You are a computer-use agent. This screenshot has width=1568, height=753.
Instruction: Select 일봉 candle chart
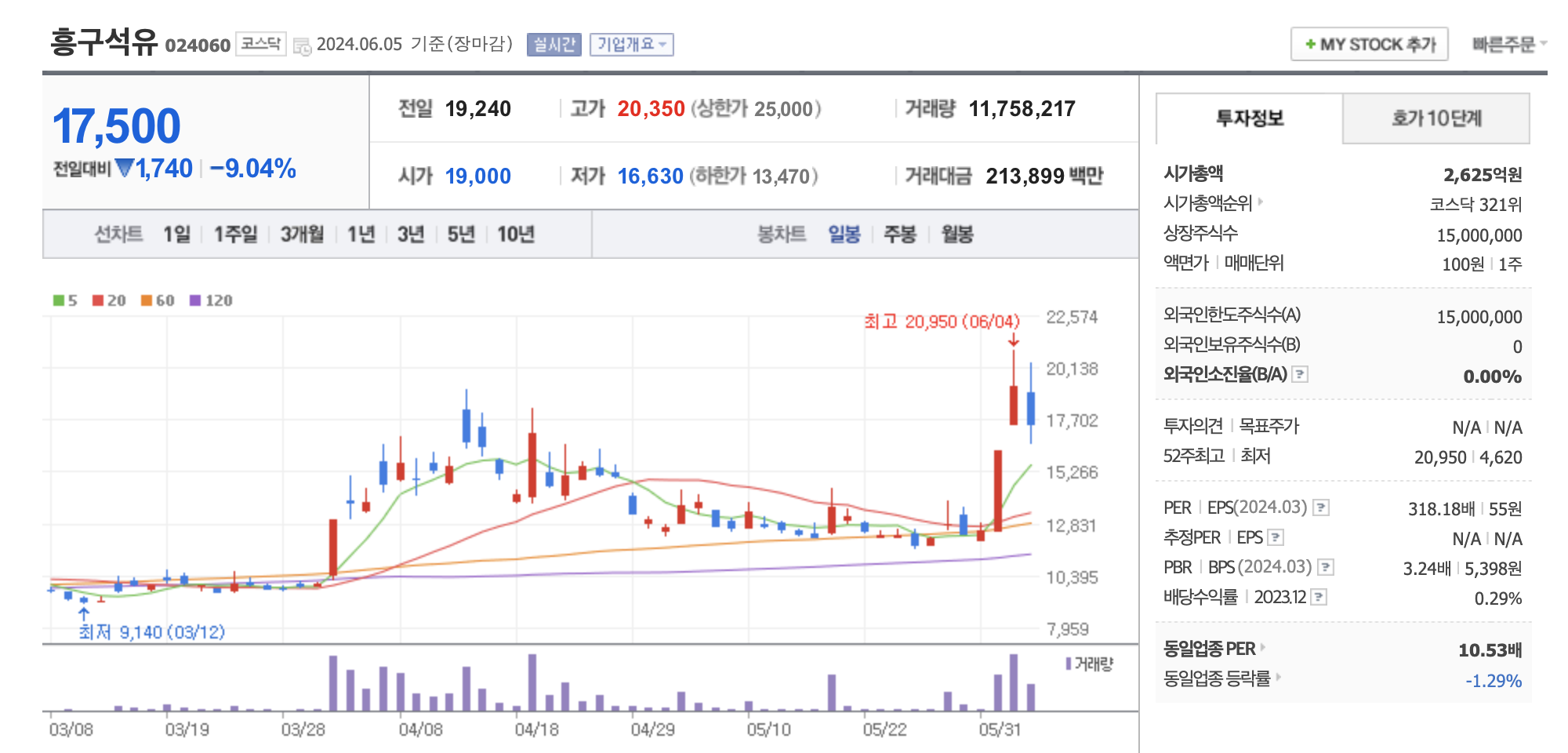pyautogui.click(x=844, y=234)
